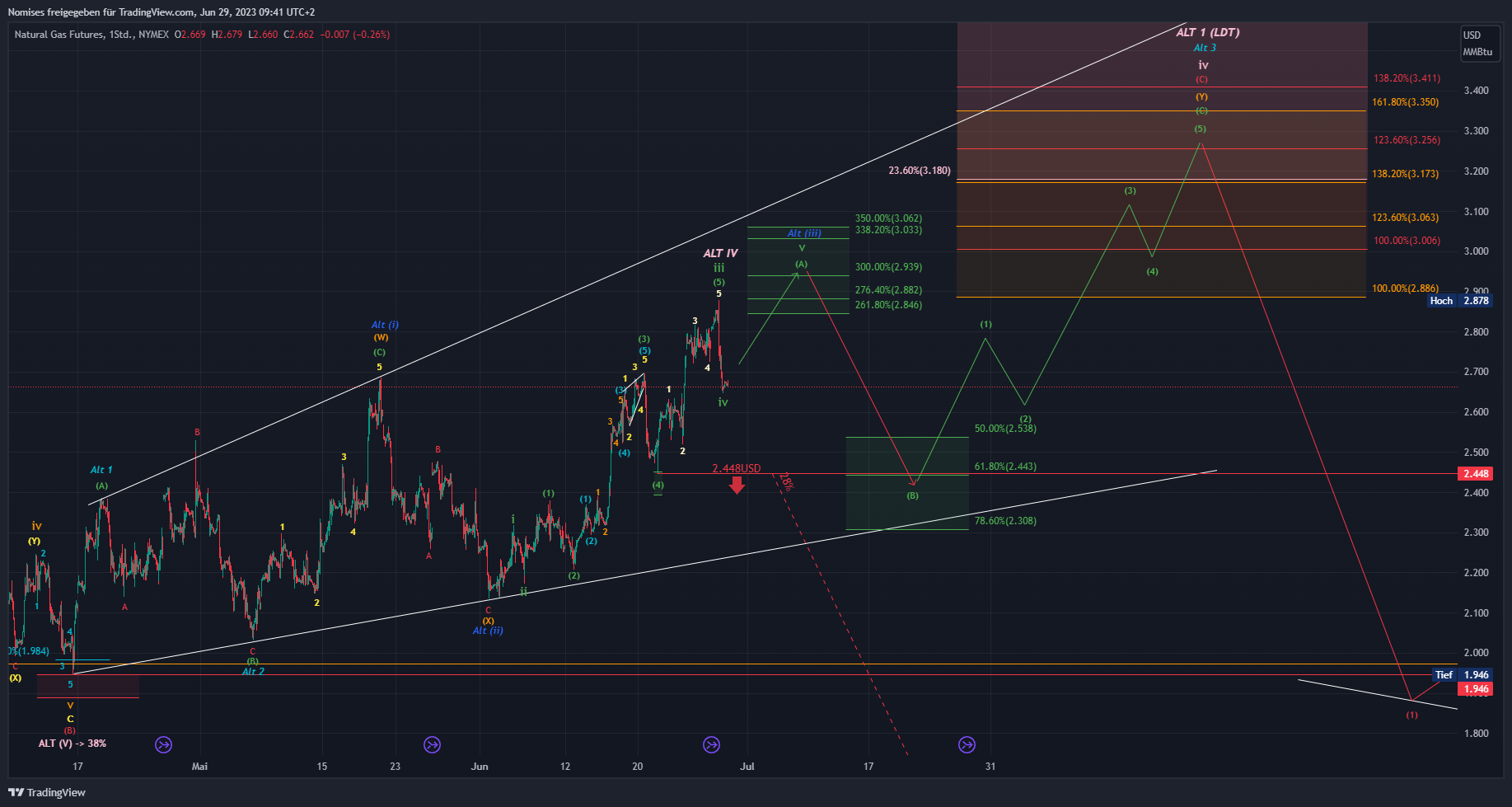1512x807 pixels.
Task: Click the Natural Gas Futures symbol title
Action: pyautogui.click(x=91, y=35)
